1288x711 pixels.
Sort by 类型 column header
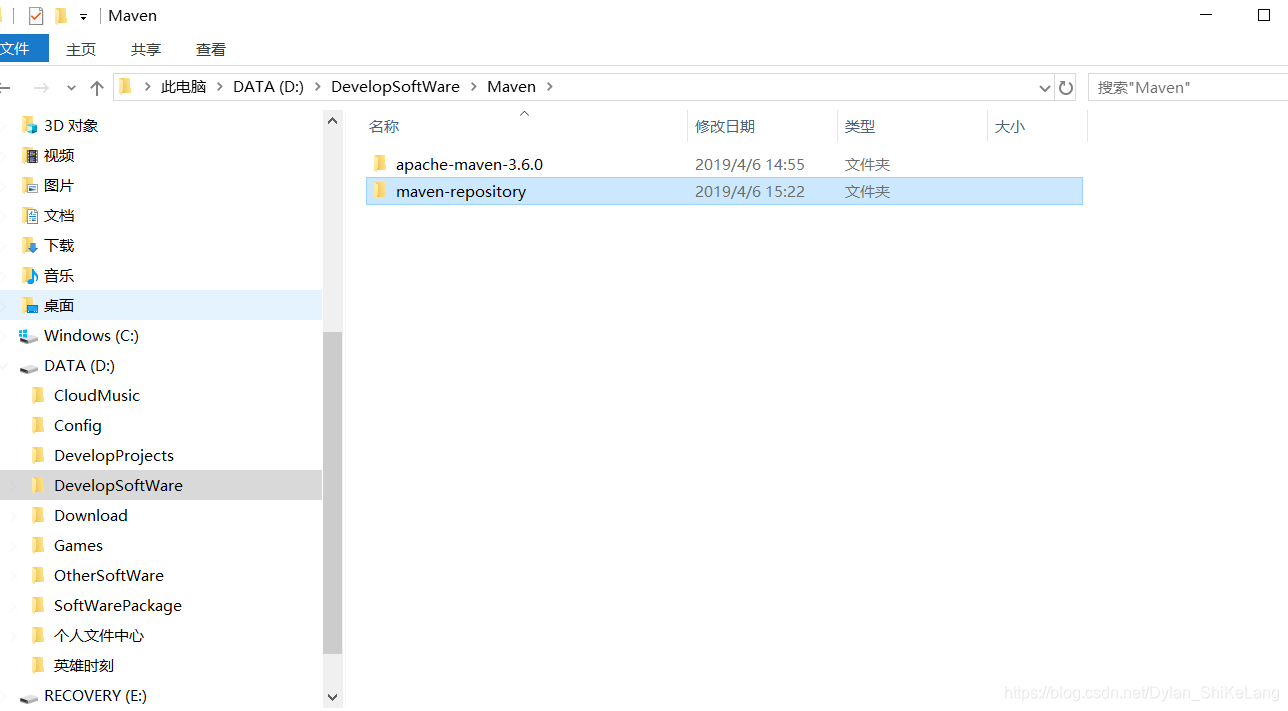coord(860,127)
